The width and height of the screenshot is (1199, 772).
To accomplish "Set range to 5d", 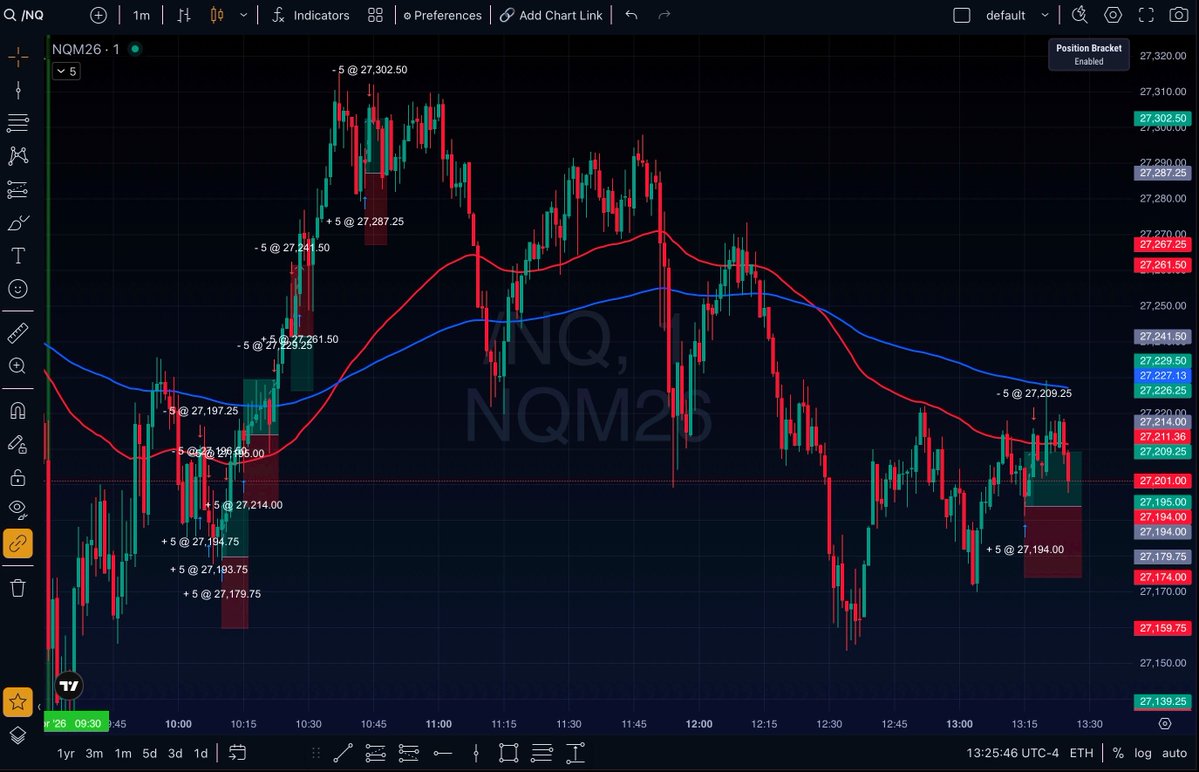I will pos(150,754).
